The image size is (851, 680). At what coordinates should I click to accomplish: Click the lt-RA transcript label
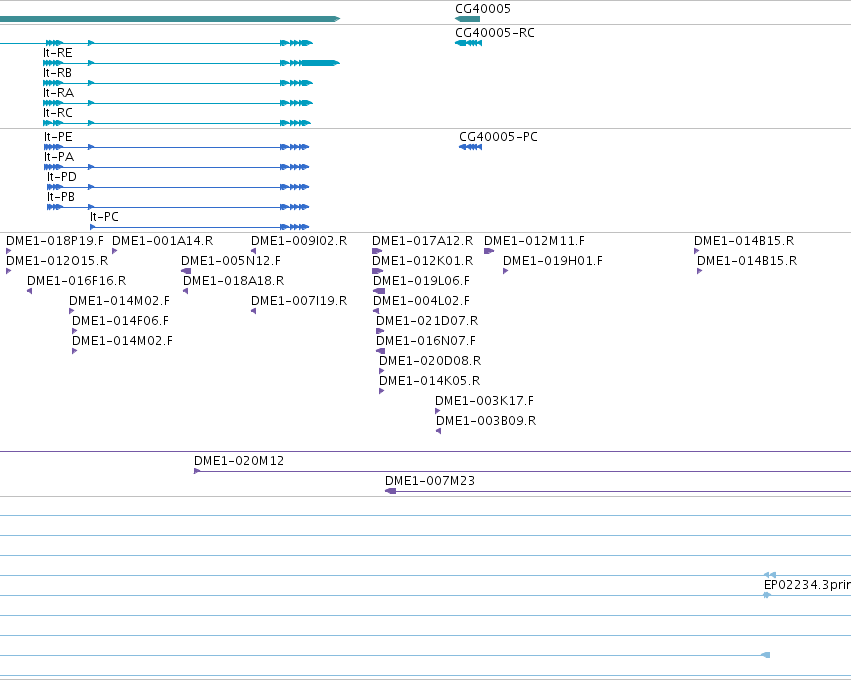pyautogui.click(x=58, y=93)
